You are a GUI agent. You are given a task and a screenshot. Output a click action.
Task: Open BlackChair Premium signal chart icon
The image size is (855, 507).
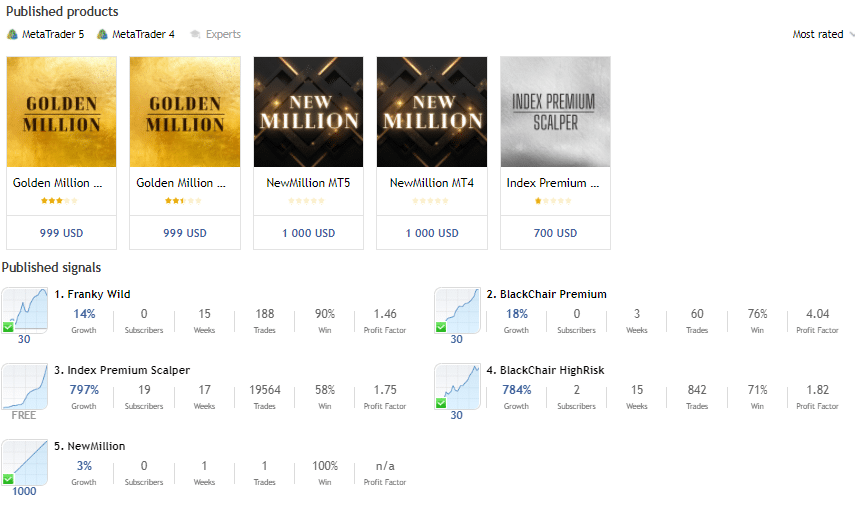click(457, 310)
